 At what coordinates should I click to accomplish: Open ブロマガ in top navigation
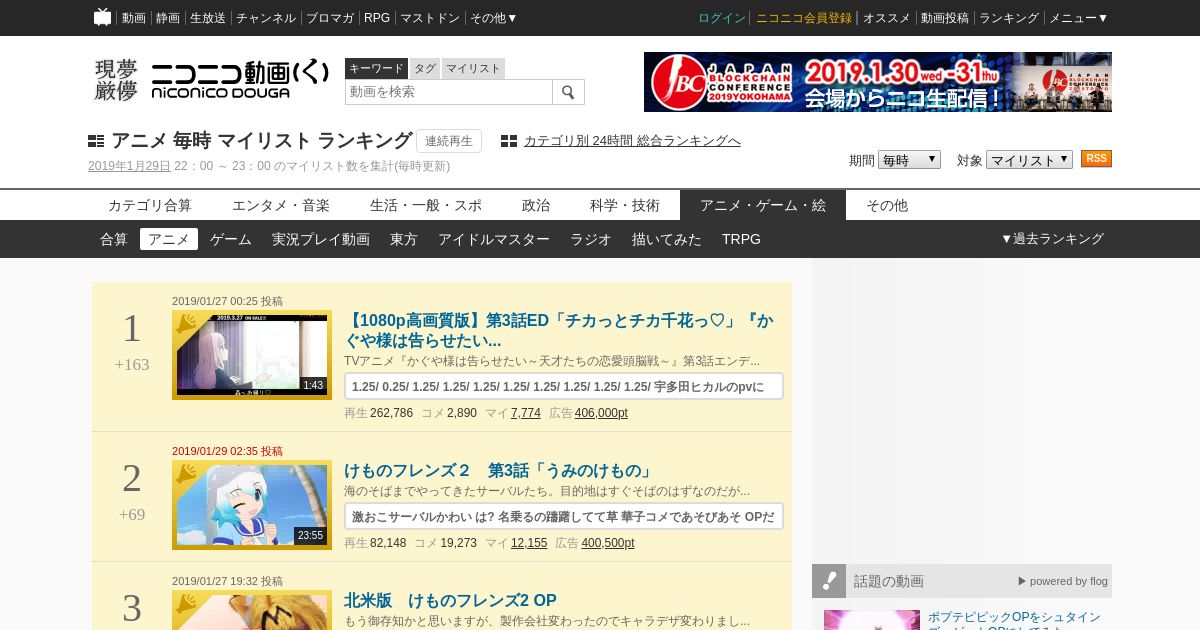330,18
